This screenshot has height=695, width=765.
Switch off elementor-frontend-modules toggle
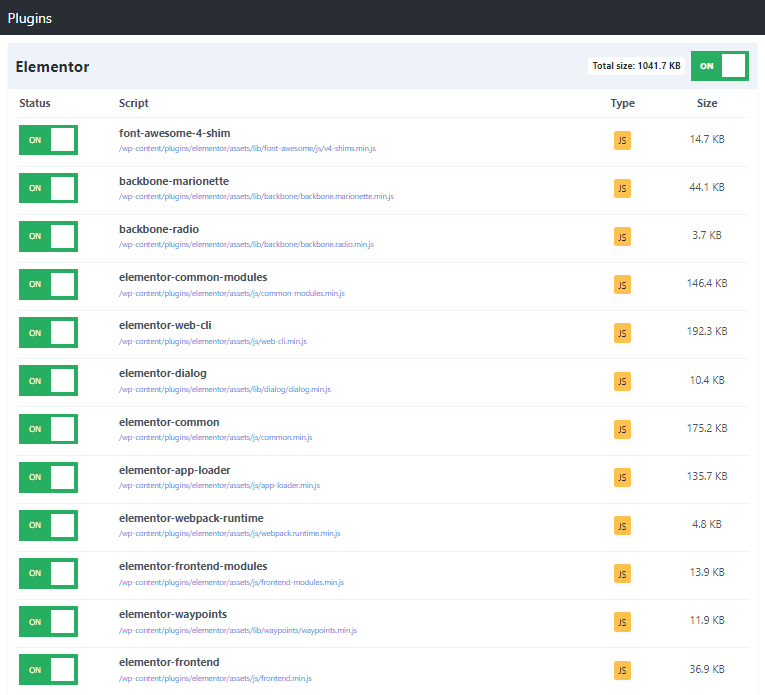48,573
